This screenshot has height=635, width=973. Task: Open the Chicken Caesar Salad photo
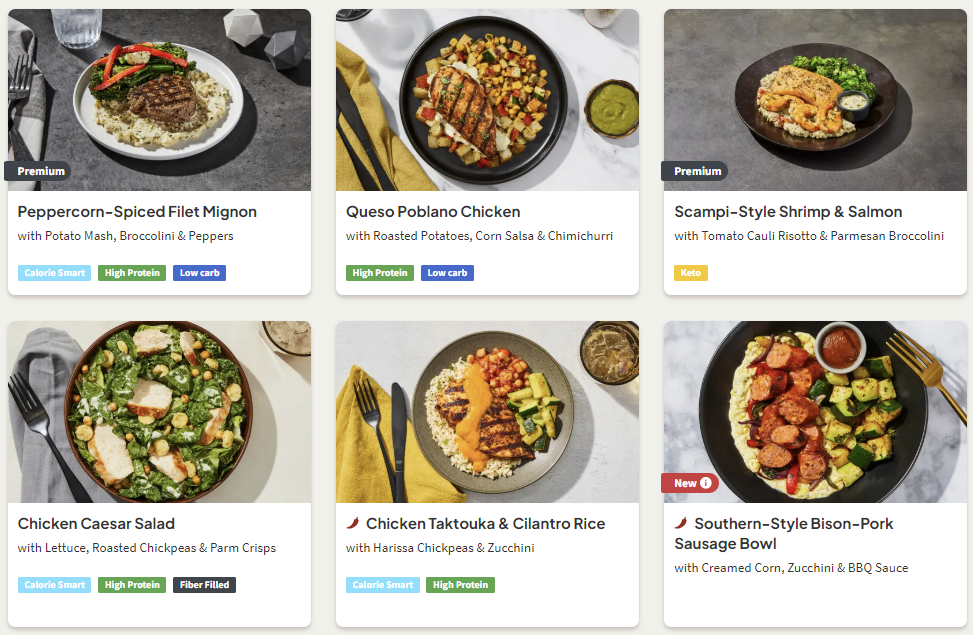tap(159, 412)
